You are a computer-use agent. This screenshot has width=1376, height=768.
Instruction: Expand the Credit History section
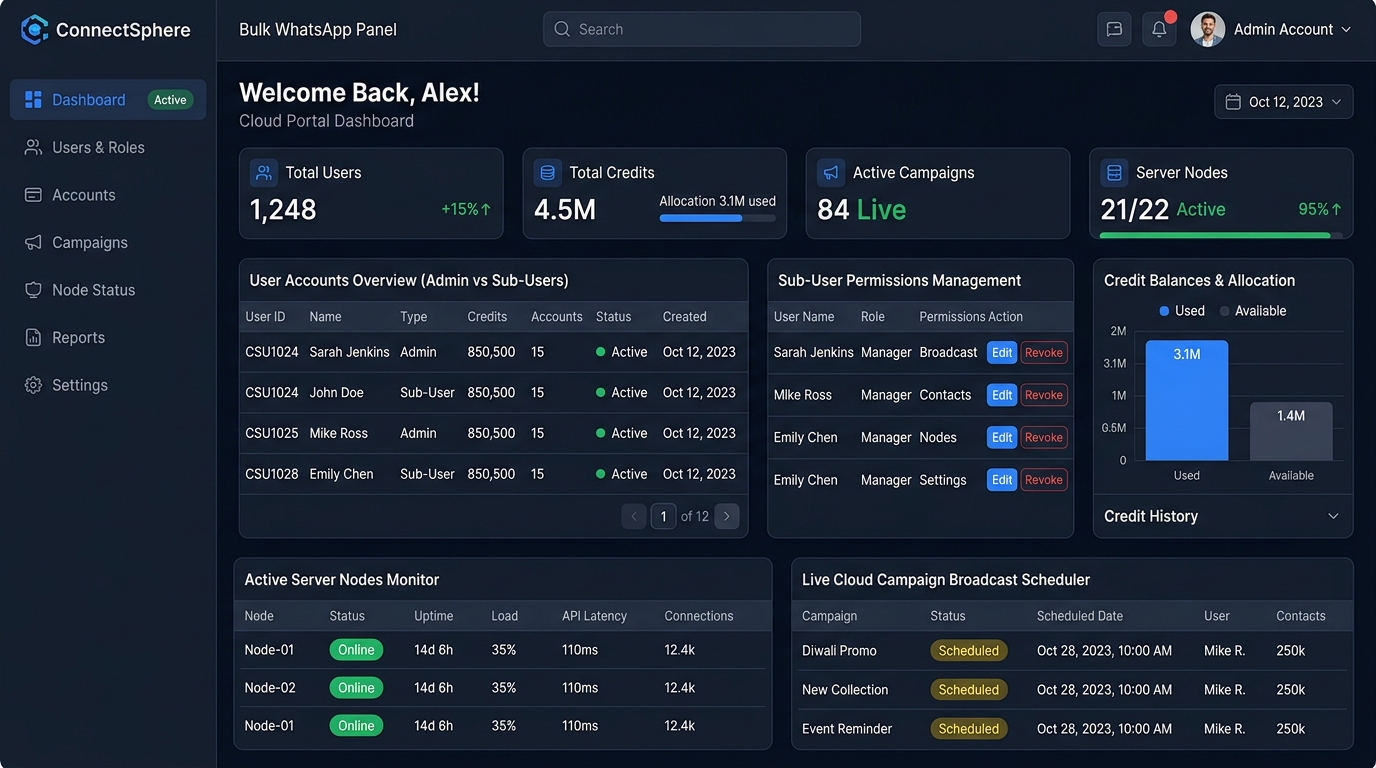1222,516
